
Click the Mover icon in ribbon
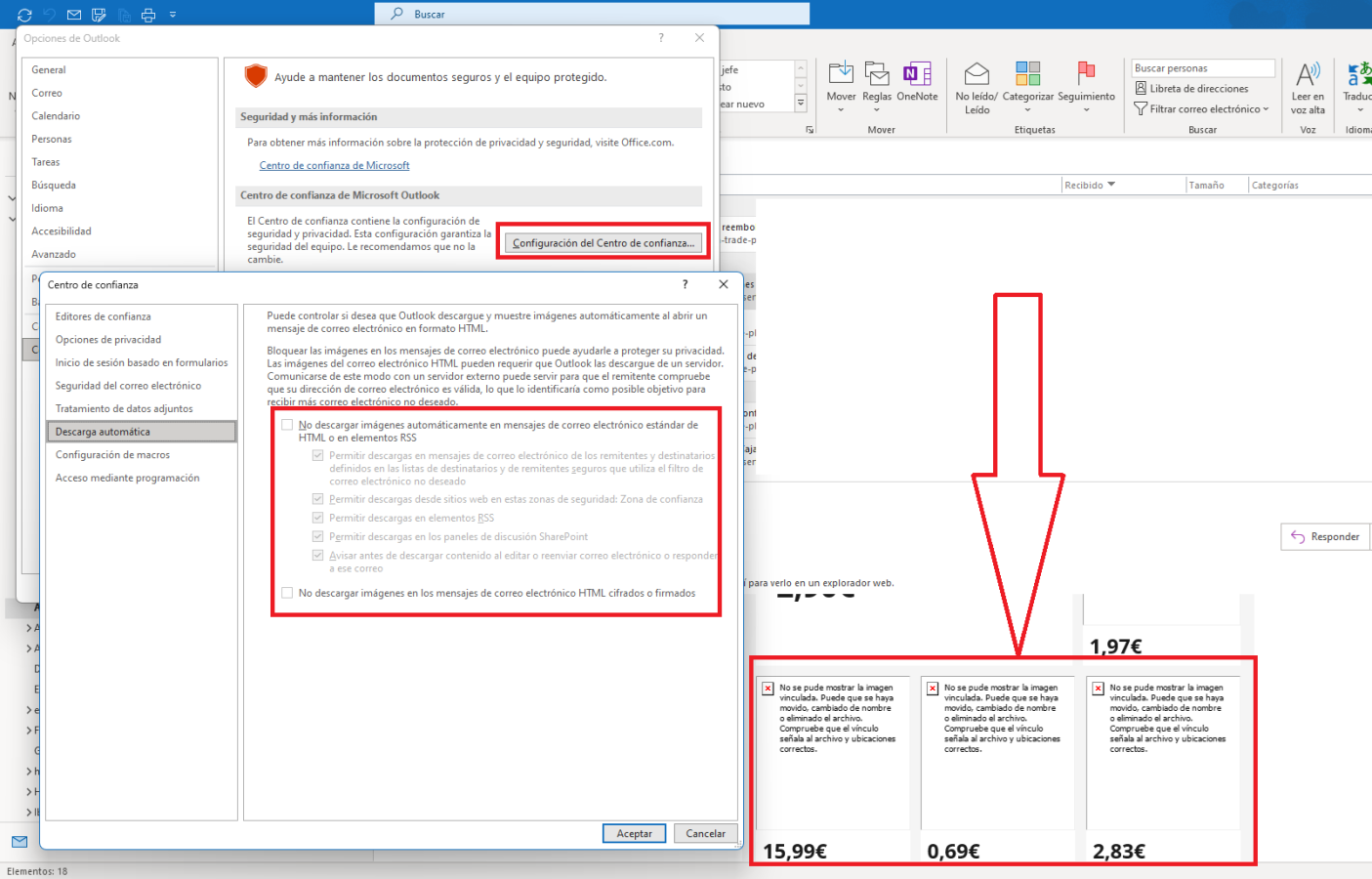840,74
